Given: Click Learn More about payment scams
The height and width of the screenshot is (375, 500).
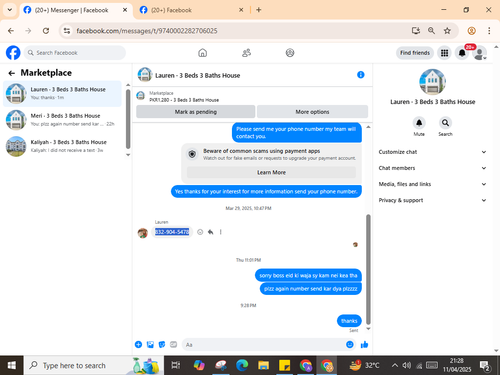Looking at the screenshot, I should [x=271, y=172].
